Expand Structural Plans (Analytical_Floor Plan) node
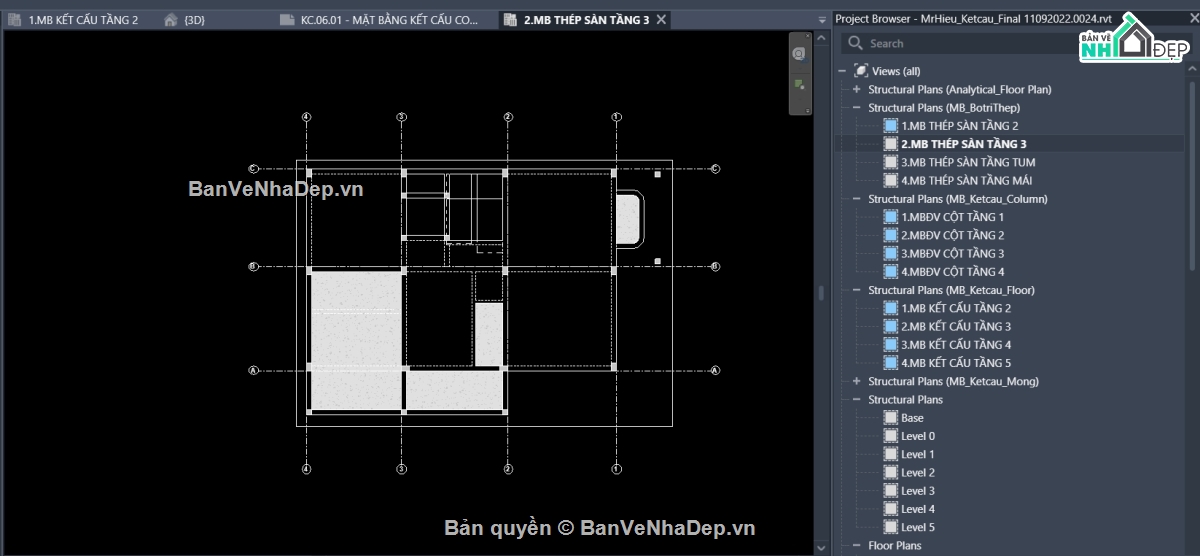 tap(856, 89)
